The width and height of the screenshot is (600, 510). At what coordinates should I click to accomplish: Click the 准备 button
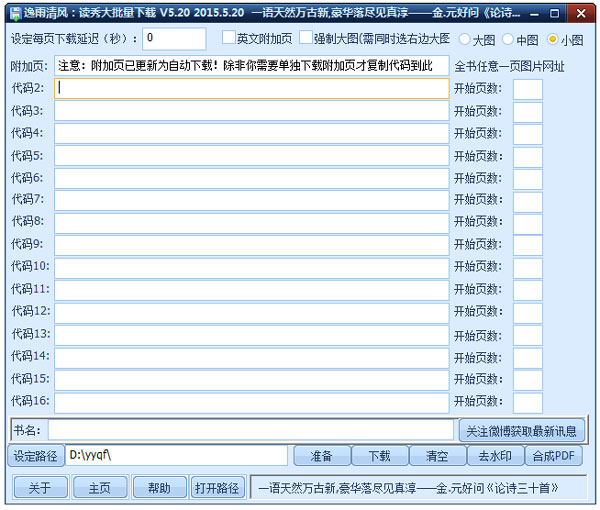coord(321,456)
